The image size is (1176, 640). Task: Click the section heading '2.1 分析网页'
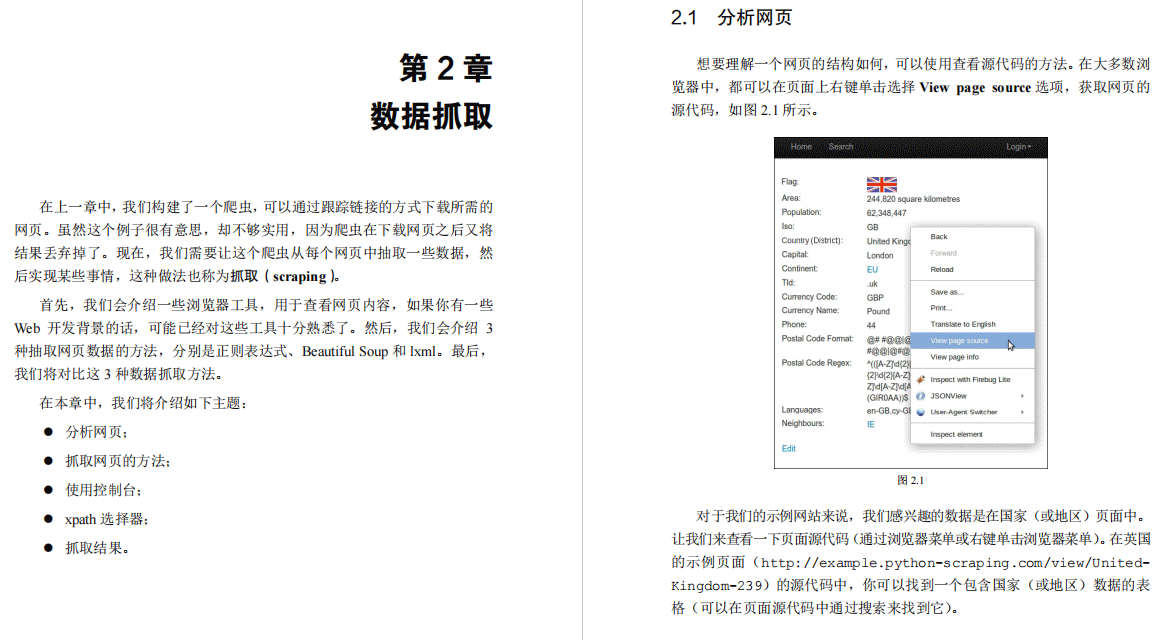(731, 17)
